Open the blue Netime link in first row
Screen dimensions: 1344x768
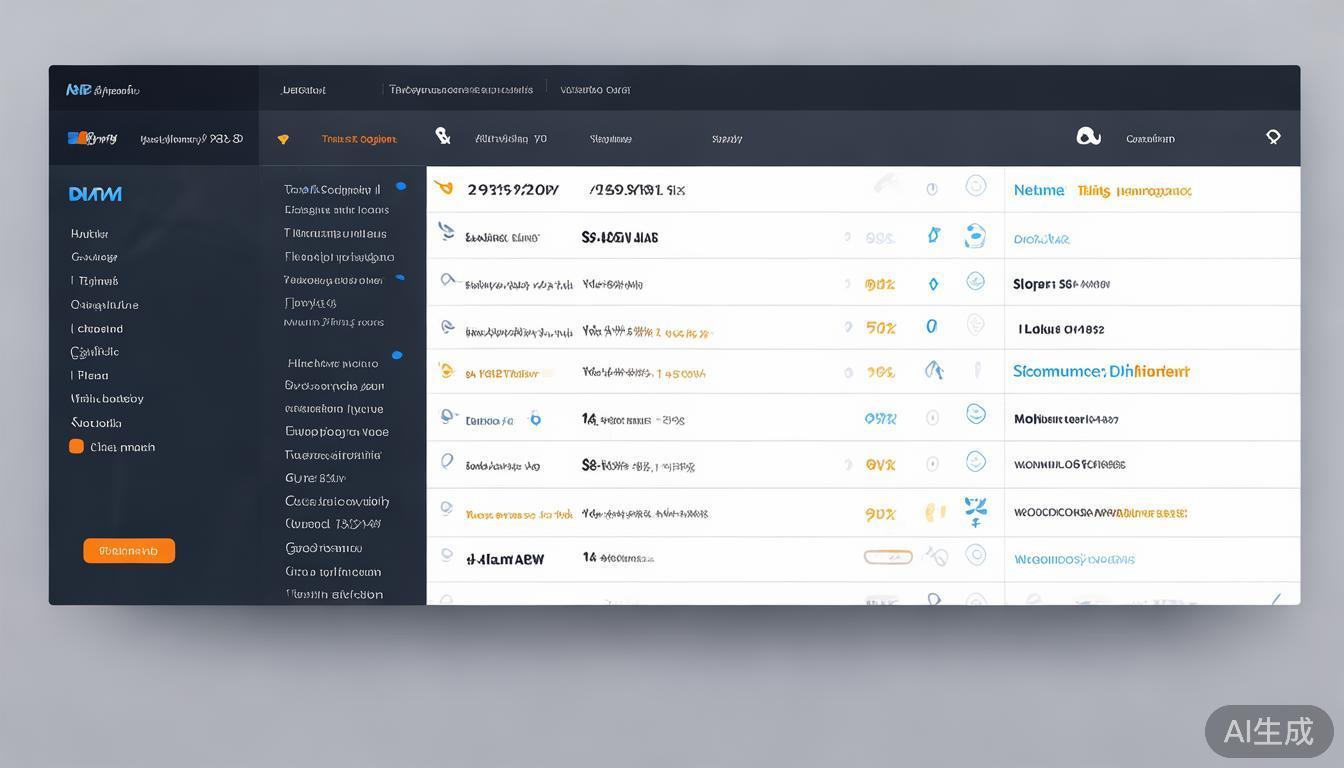click(x=1039, y=190)
